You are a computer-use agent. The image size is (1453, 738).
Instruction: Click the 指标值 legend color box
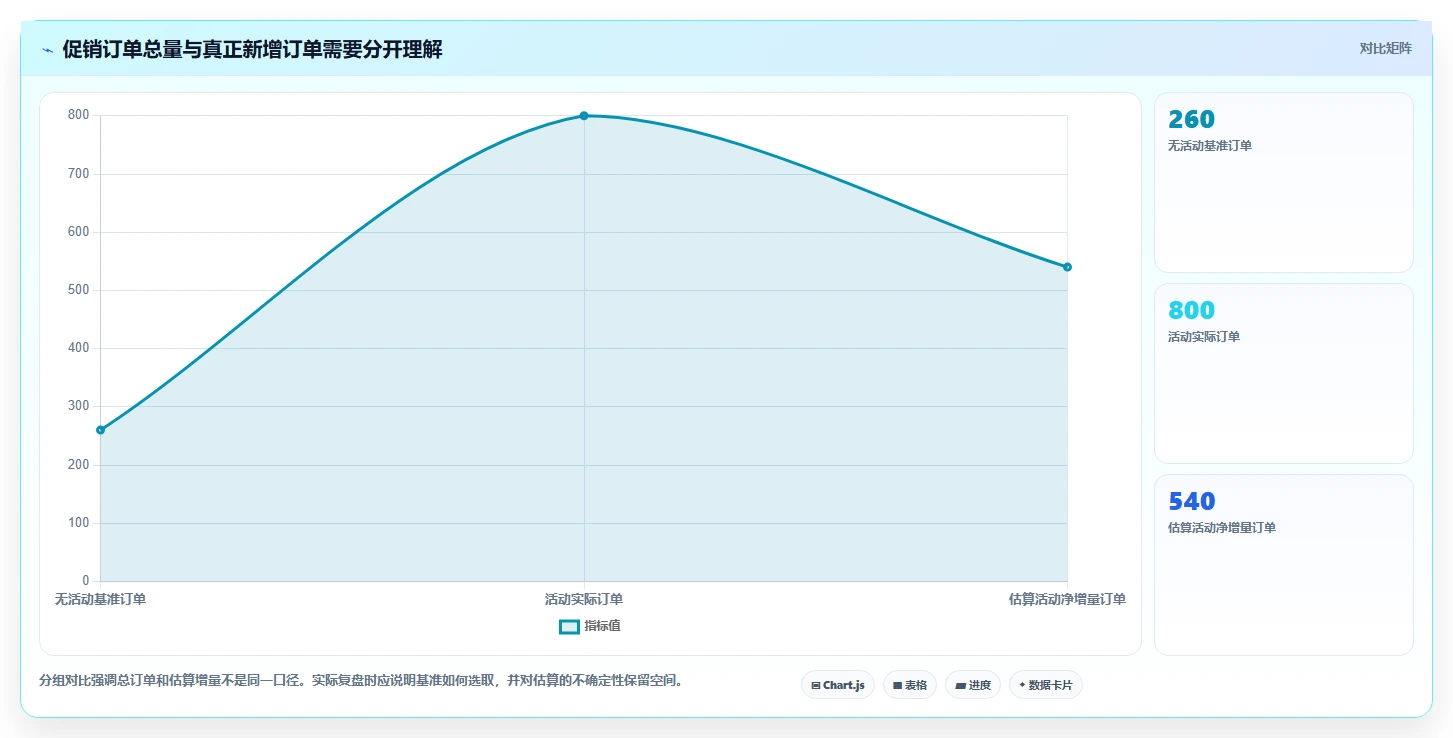[569, 626]
